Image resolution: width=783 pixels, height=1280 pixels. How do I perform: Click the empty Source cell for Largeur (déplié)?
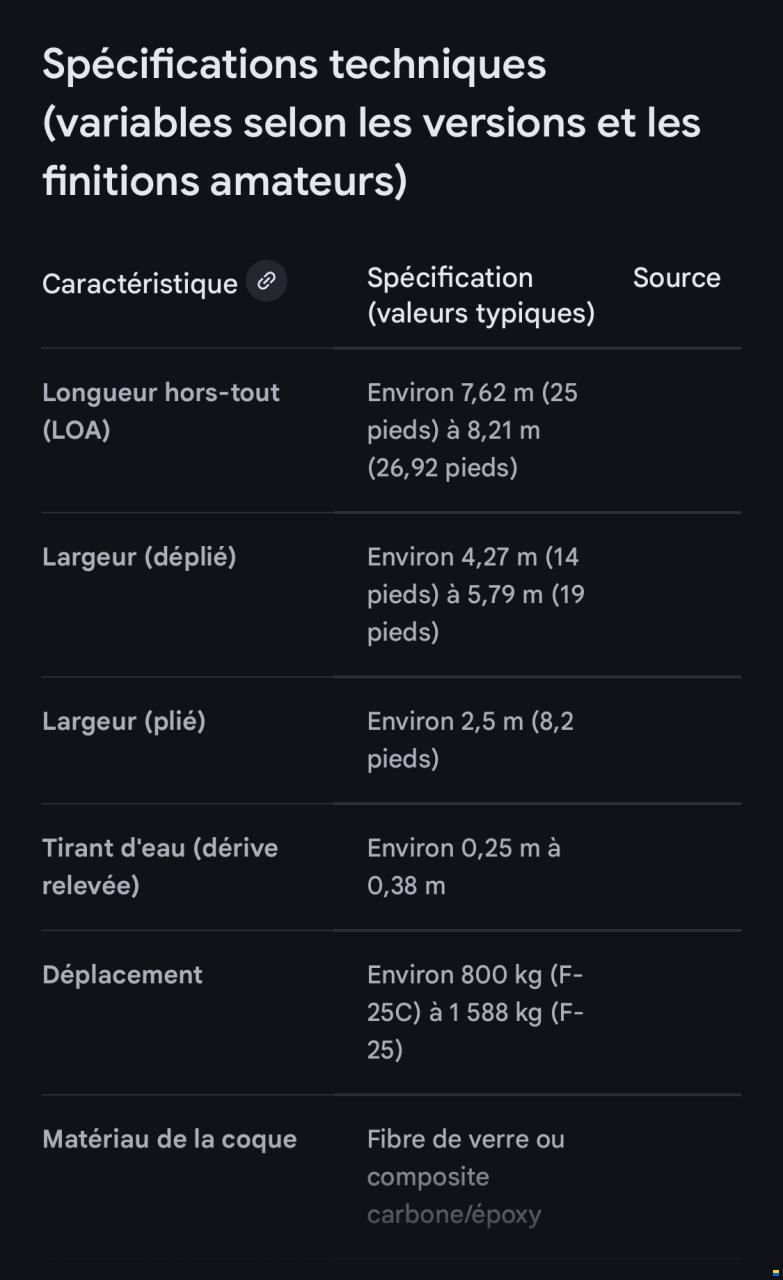point(676,594)
